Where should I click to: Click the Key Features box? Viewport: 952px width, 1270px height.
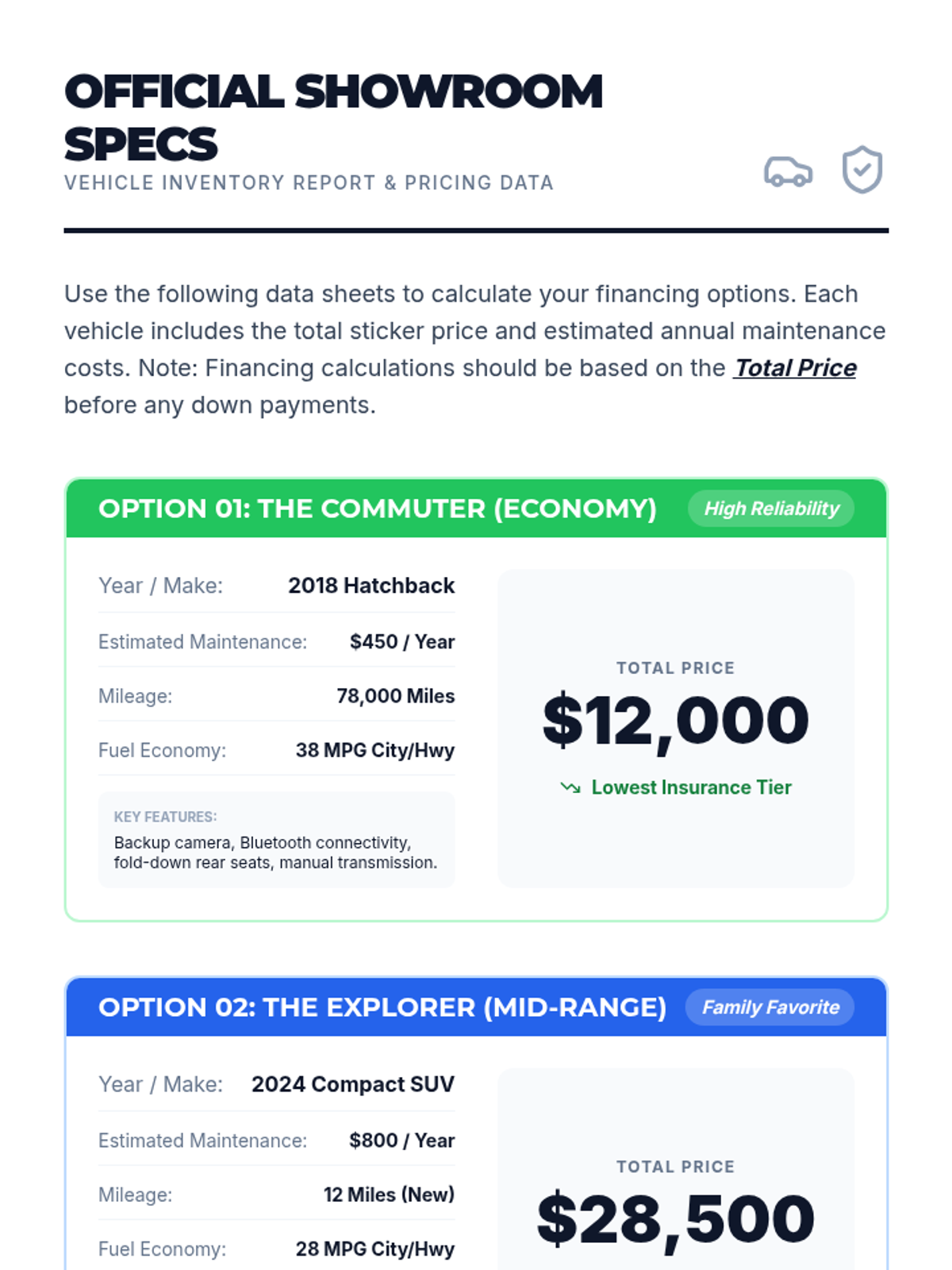[x=276, y=839]
